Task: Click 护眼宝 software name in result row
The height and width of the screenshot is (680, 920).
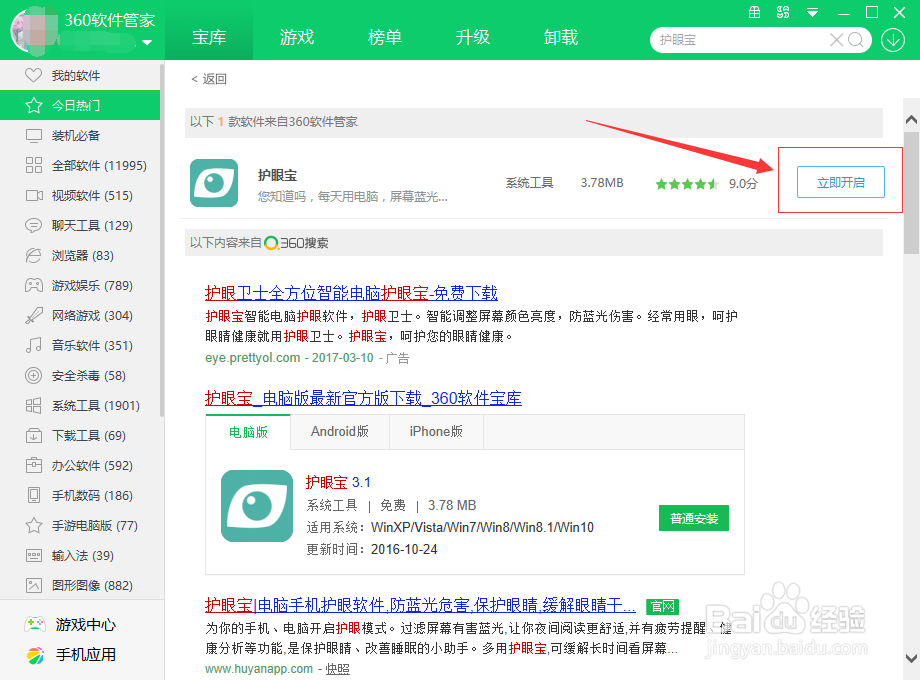Action: tap(277, 175)
